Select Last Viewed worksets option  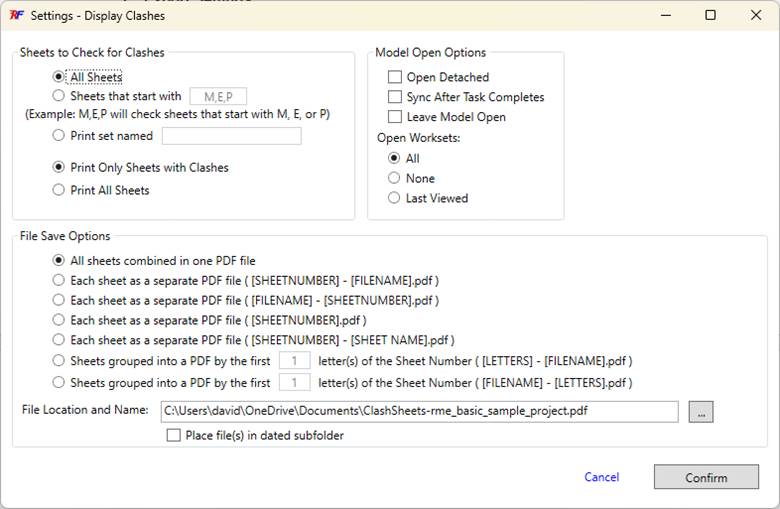tap(395, 198)
